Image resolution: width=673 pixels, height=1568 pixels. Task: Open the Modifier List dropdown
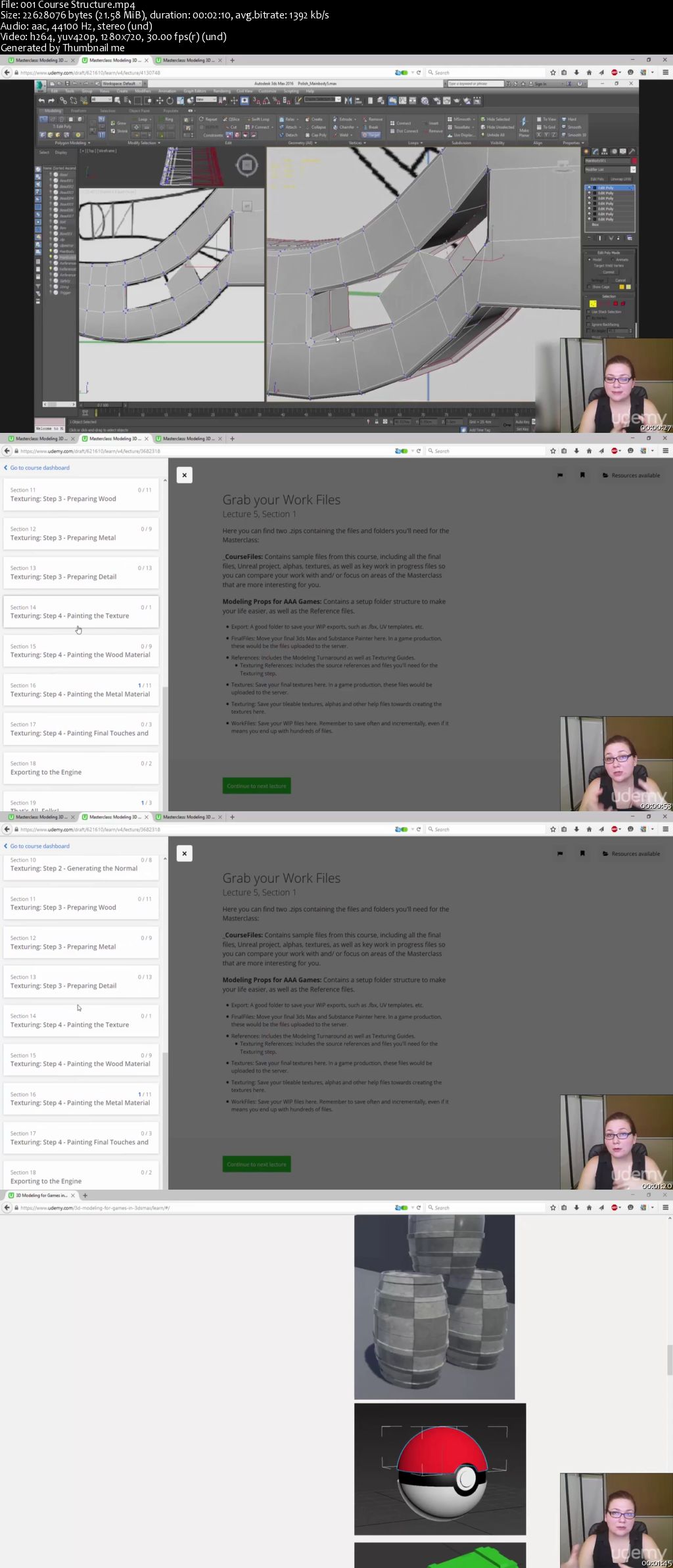click(x=611, y=169)
